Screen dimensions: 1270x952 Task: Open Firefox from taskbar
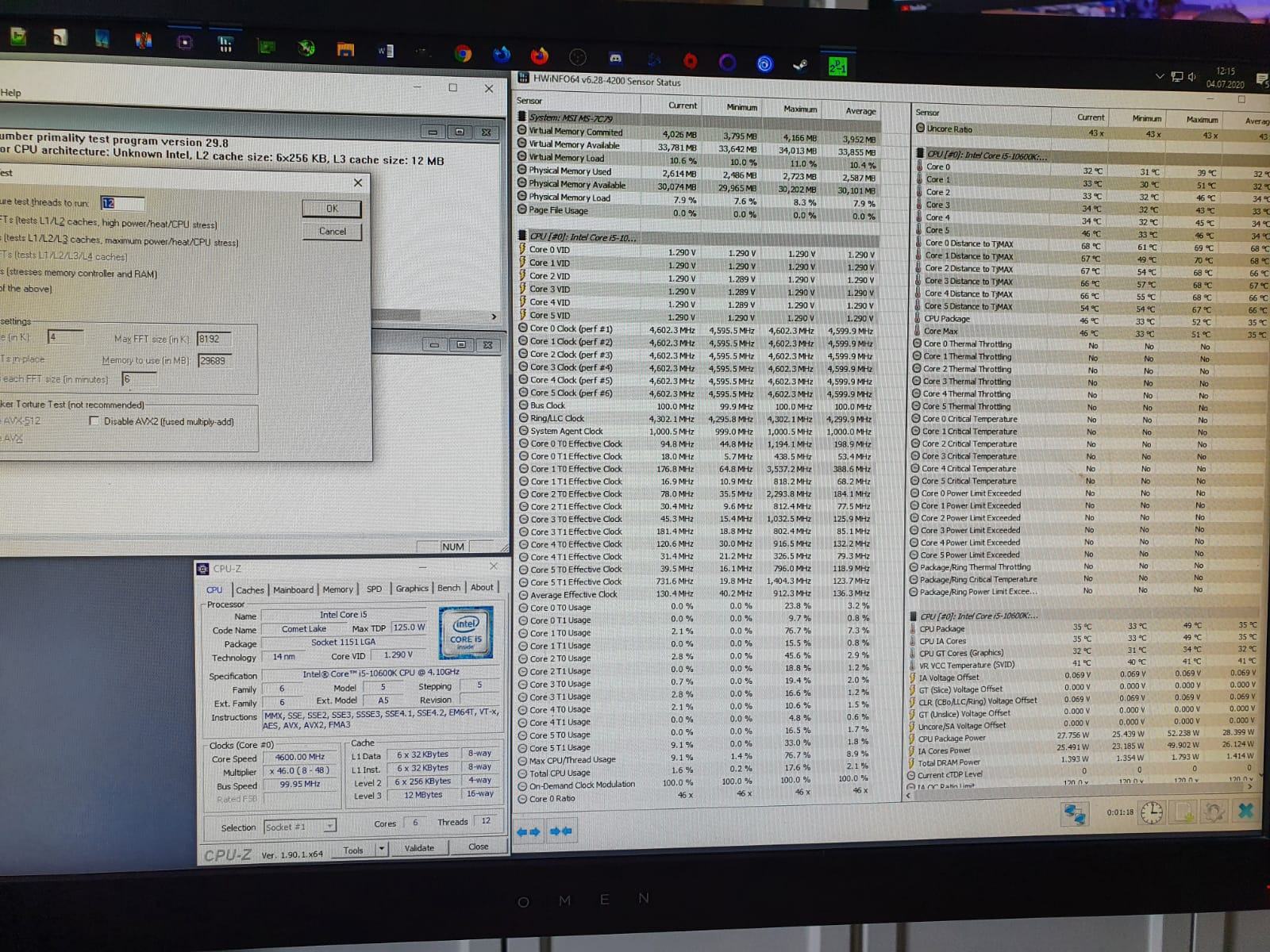point(540,56)
